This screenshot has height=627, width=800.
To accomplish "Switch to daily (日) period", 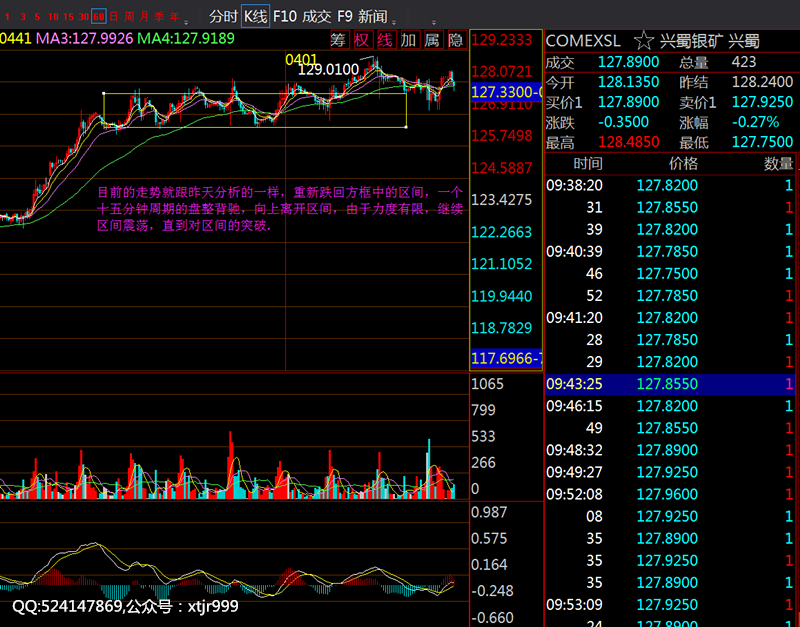I will point(113,17).
